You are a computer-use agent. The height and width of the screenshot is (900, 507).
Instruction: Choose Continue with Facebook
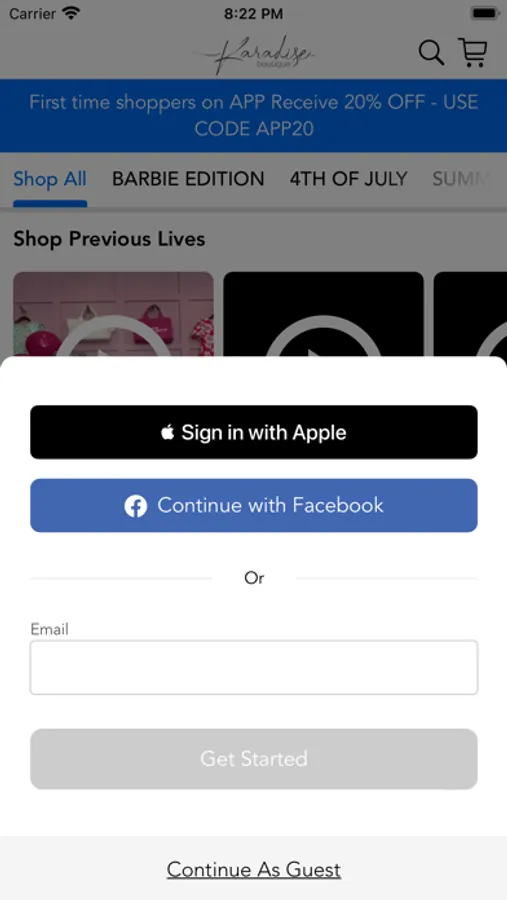(254, 506)
